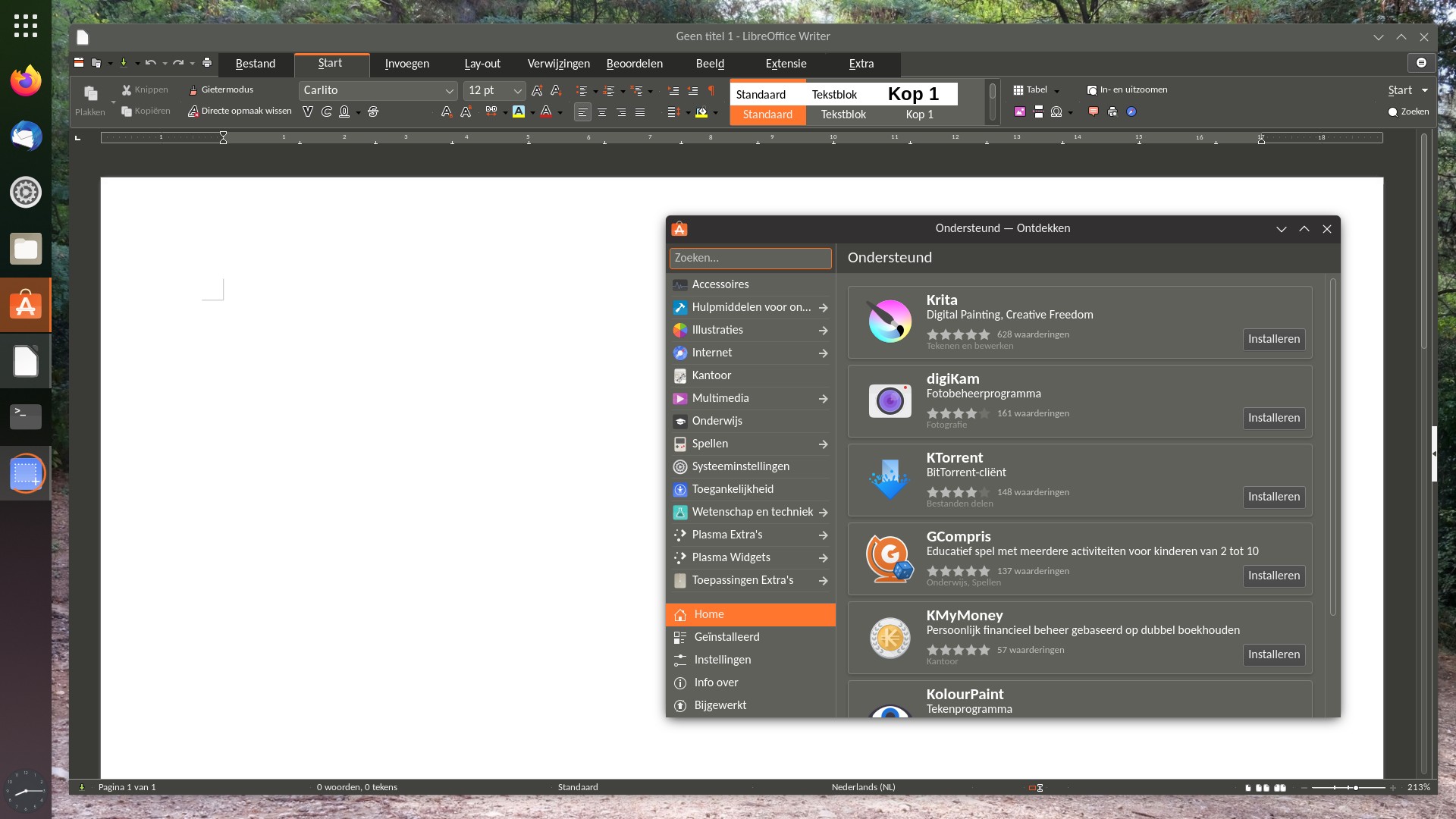Expand the Illustraties category arrow
Screen dimensions: 1456x819
tap(823, 331)
